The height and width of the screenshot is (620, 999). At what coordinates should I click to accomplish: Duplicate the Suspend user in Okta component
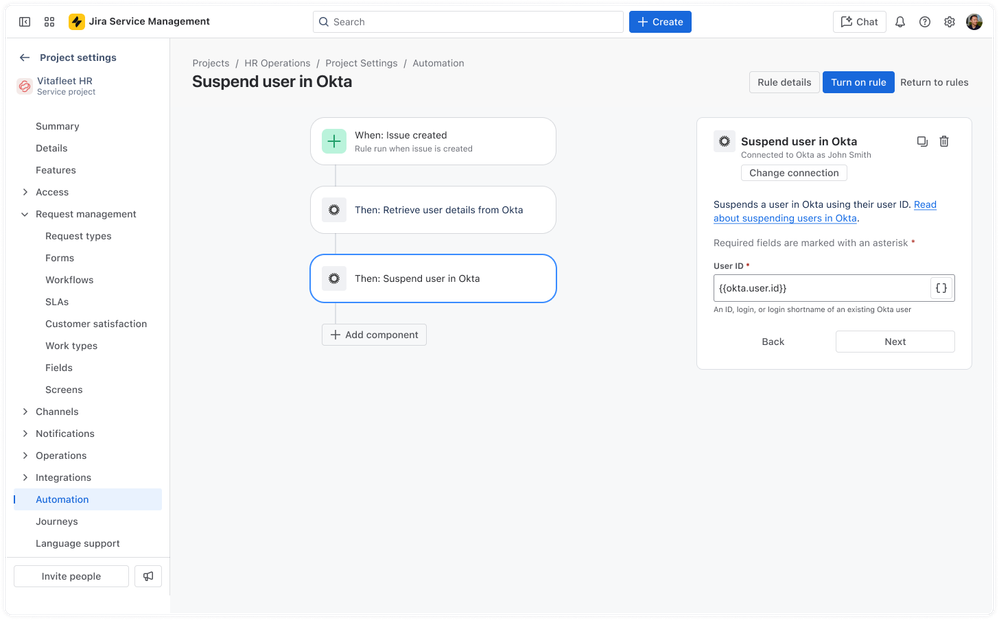(x=921, y=141)
